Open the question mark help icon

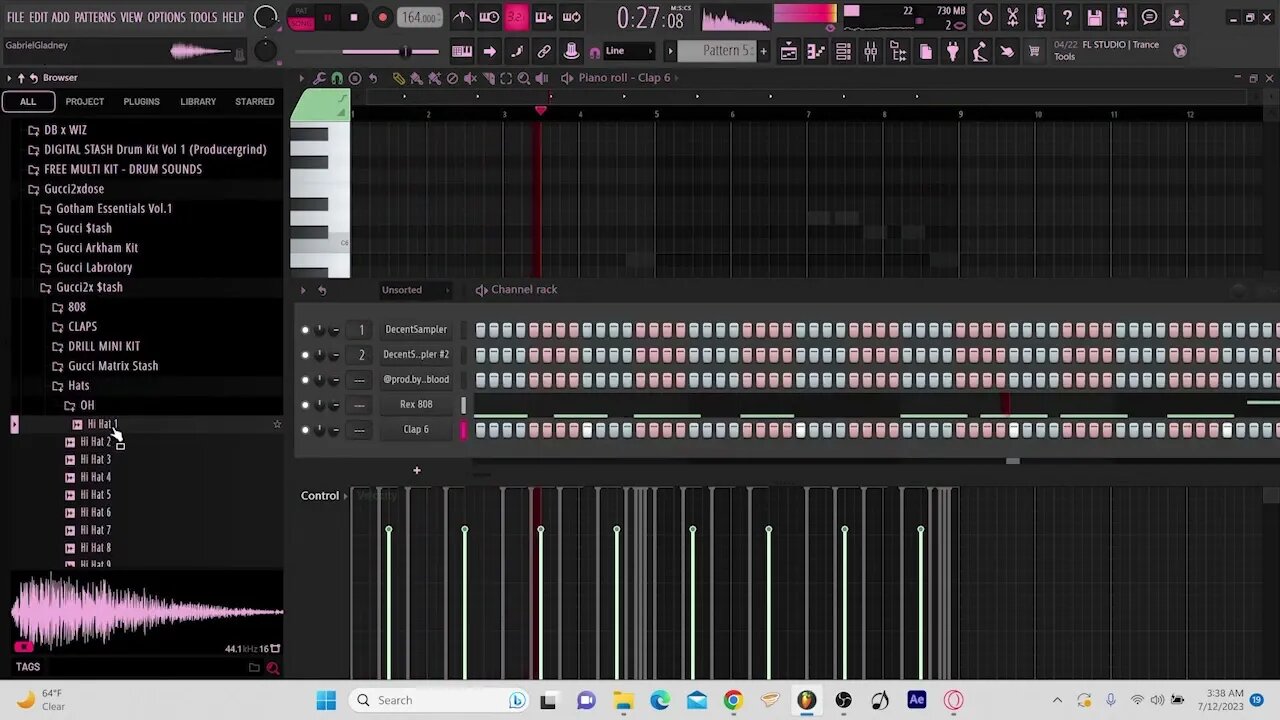point(1067,17)
